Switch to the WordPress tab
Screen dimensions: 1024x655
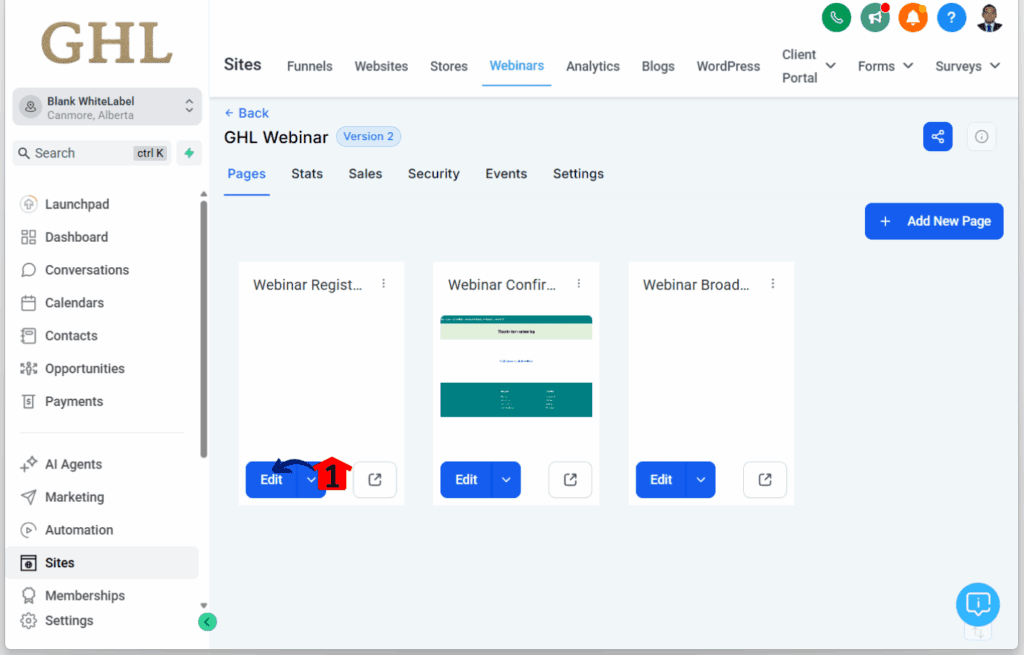point(728,66)
